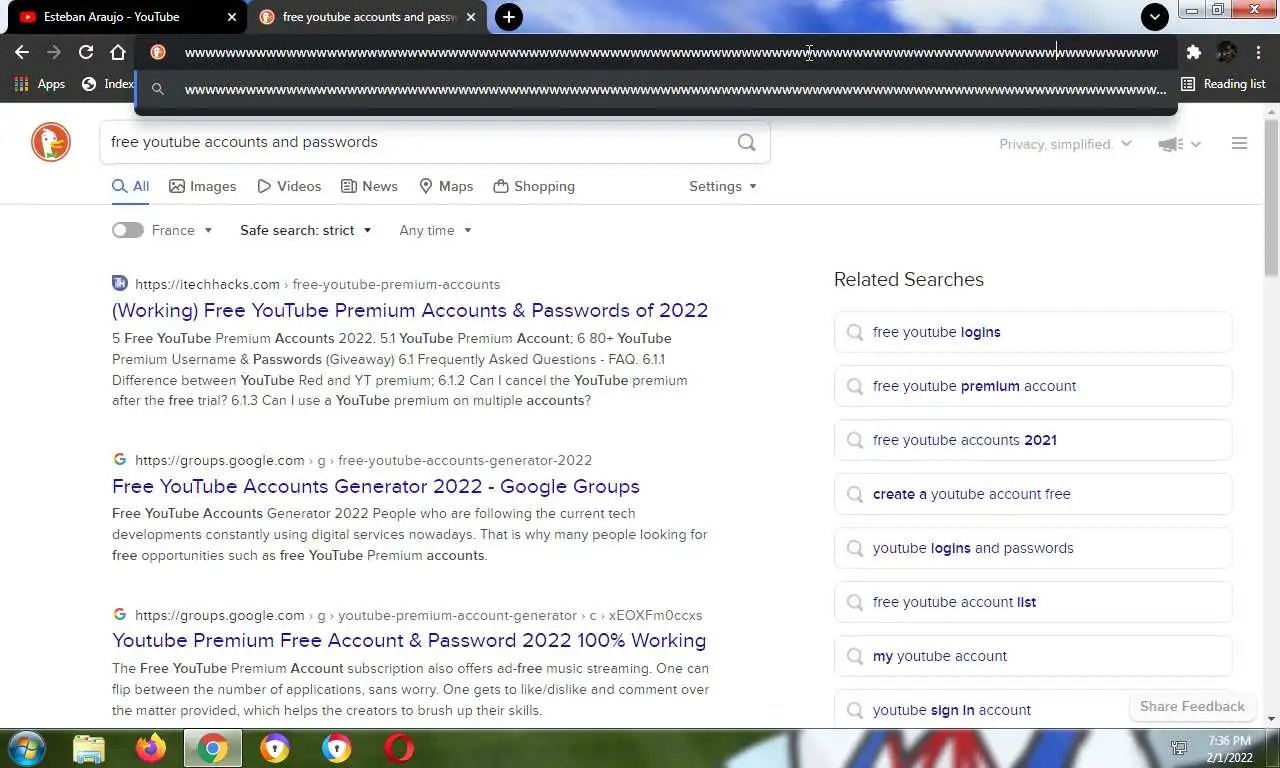Open the megaphone spread menu
The image size is (1280, 768).
(x=1179, y=144)
